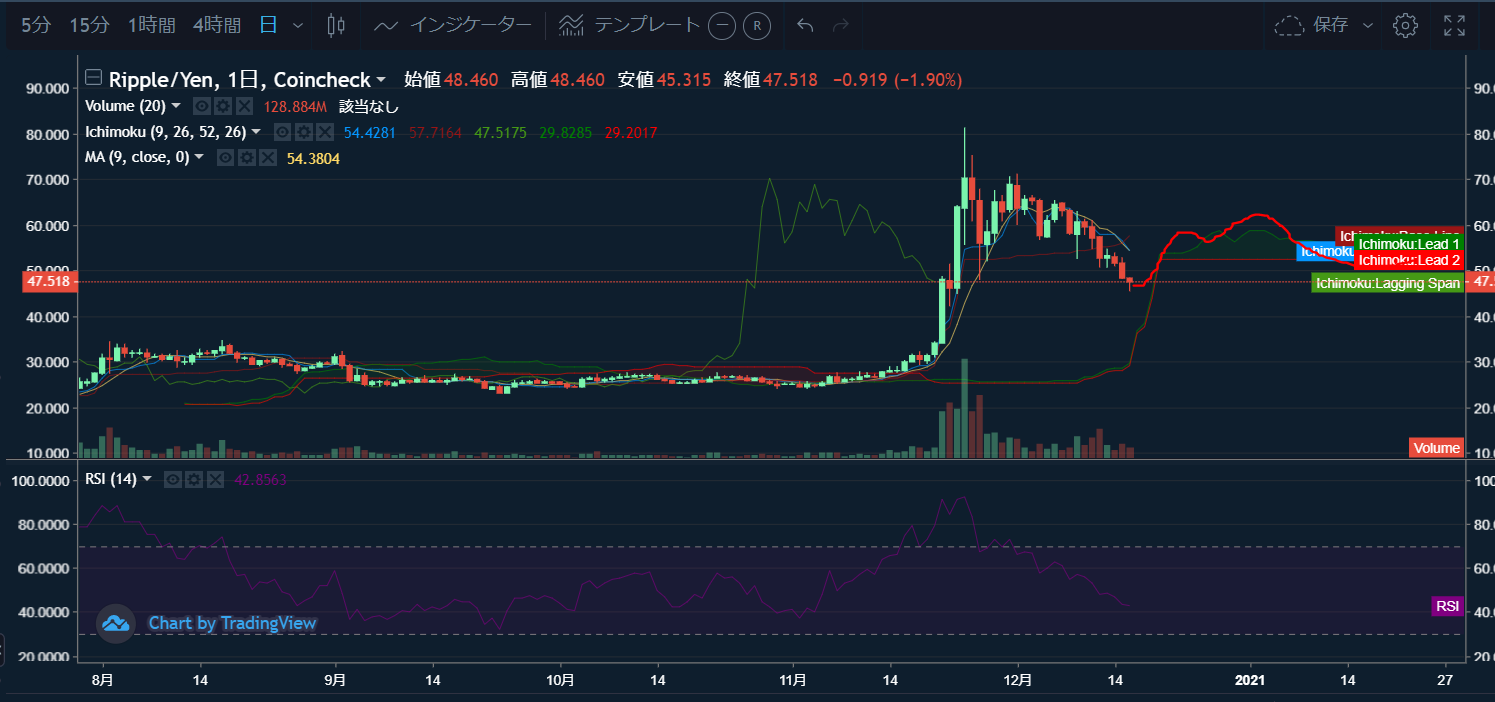Viewport: 1495px width, 702px height.
Task: Click the 11月 label on the time axis
Action: (x=793, y=679)
